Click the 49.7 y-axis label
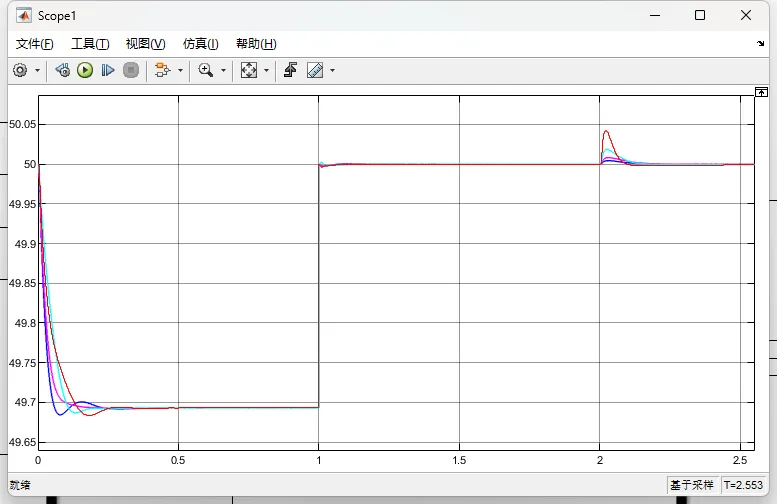 (x=25, y=402)
